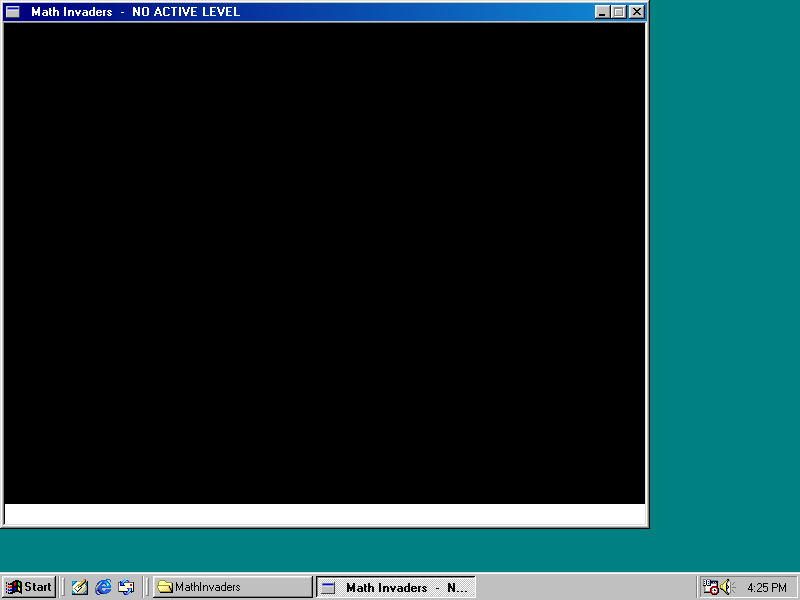Click the Windows flag on the Start button
This screenshot has height=600, width=800.
click(x=16, y=587)
